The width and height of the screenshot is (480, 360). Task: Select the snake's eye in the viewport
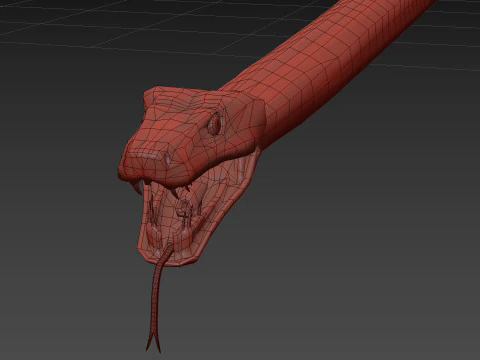[x=215, y=124]
